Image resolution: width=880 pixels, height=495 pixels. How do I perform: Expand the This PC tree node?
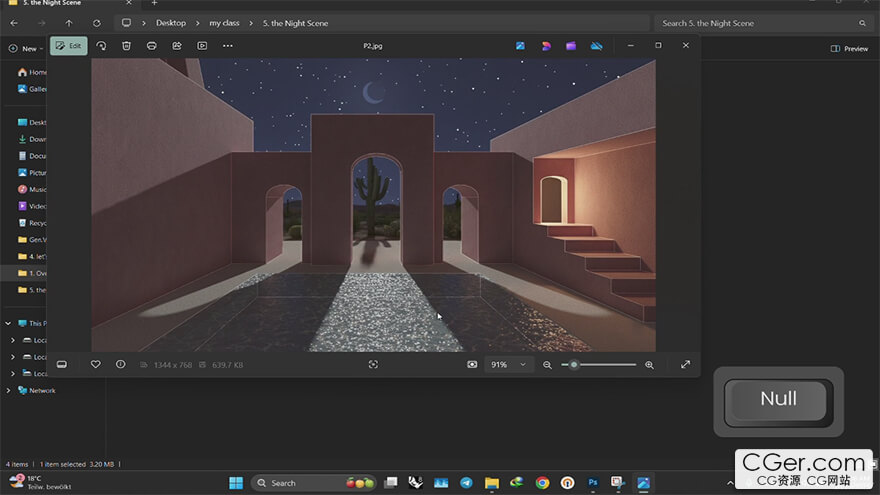pos(9,323)
